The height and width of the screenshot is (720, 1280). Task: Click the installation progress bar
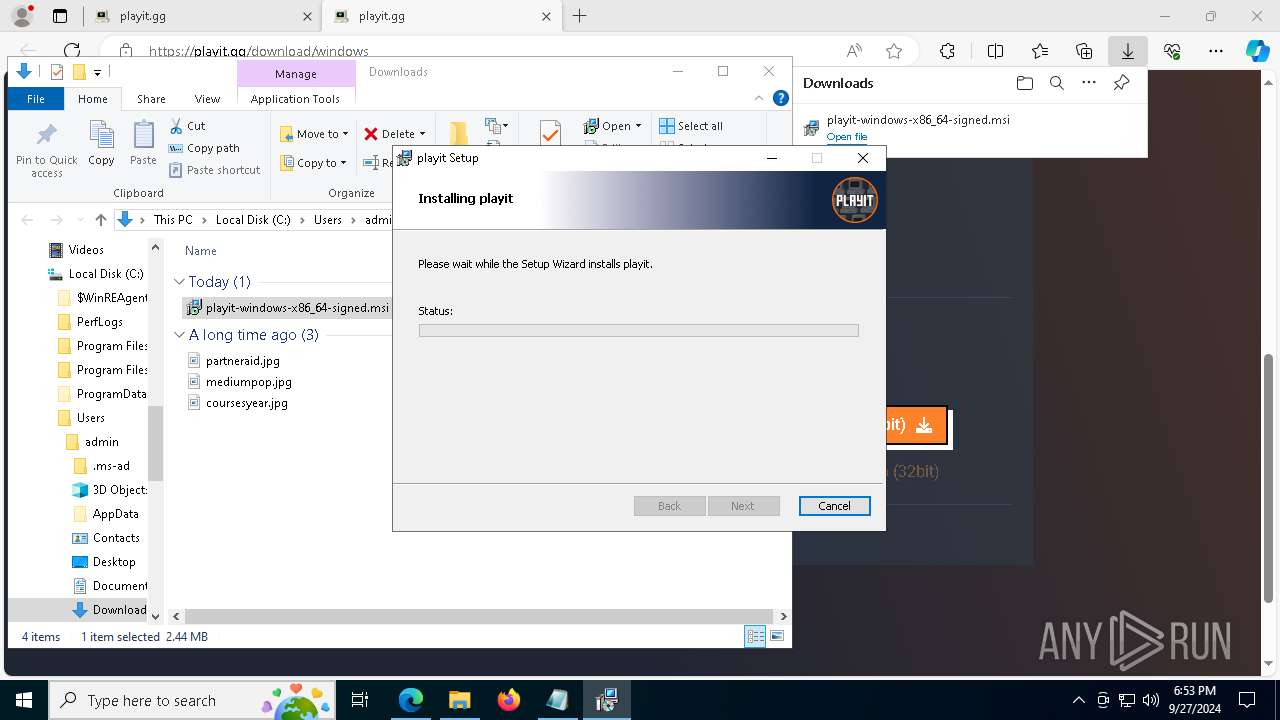[638, 330]
